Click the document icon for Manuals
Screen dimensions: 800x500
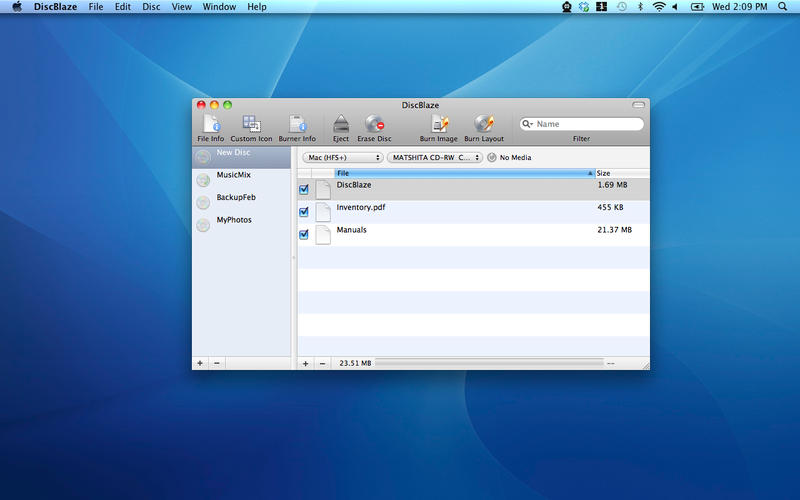pos(323,234)
